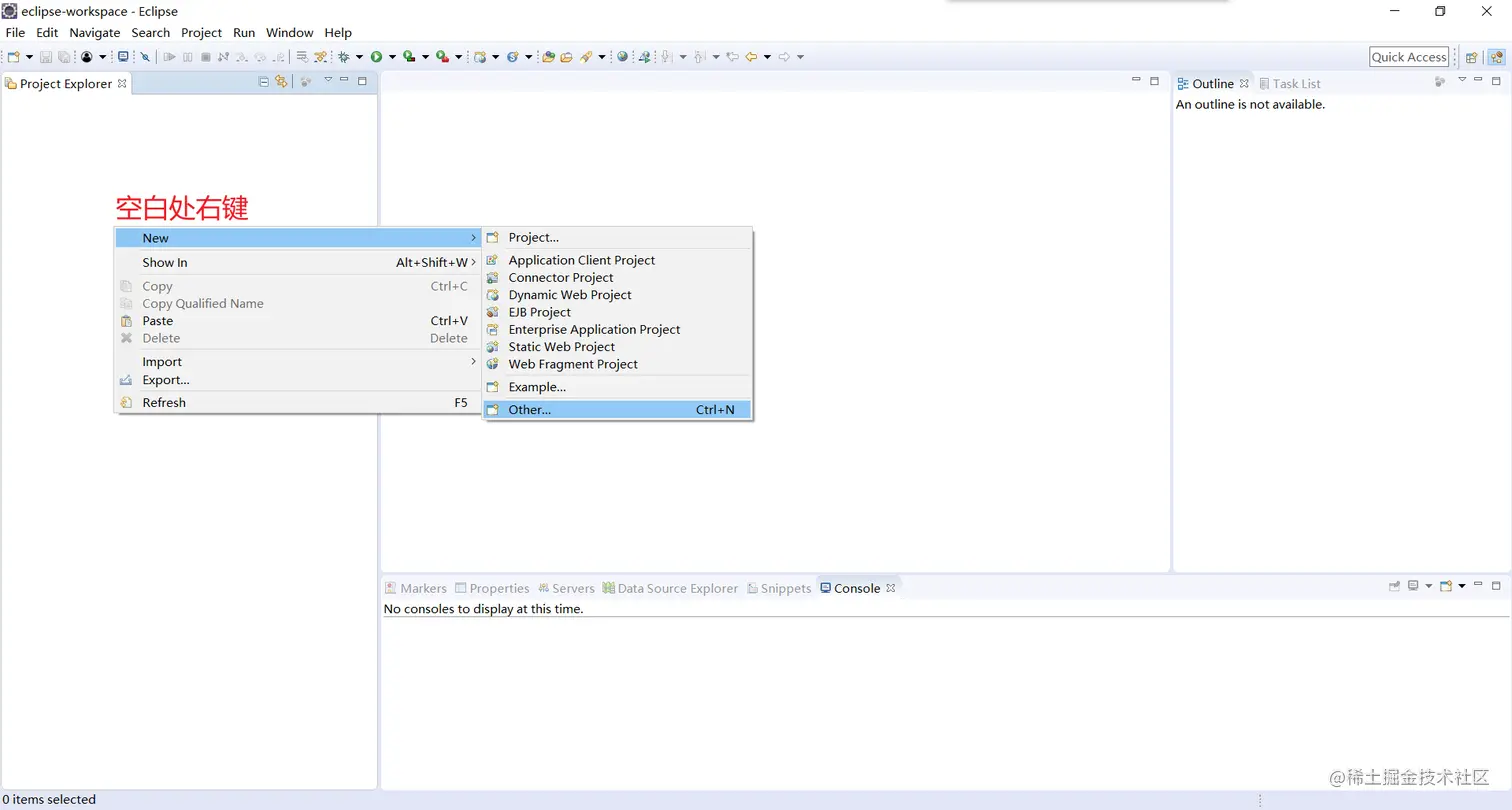The image size is (1512, 810).
Task: Open Project Explorer View Menu triangle
Action: (328, 80)
